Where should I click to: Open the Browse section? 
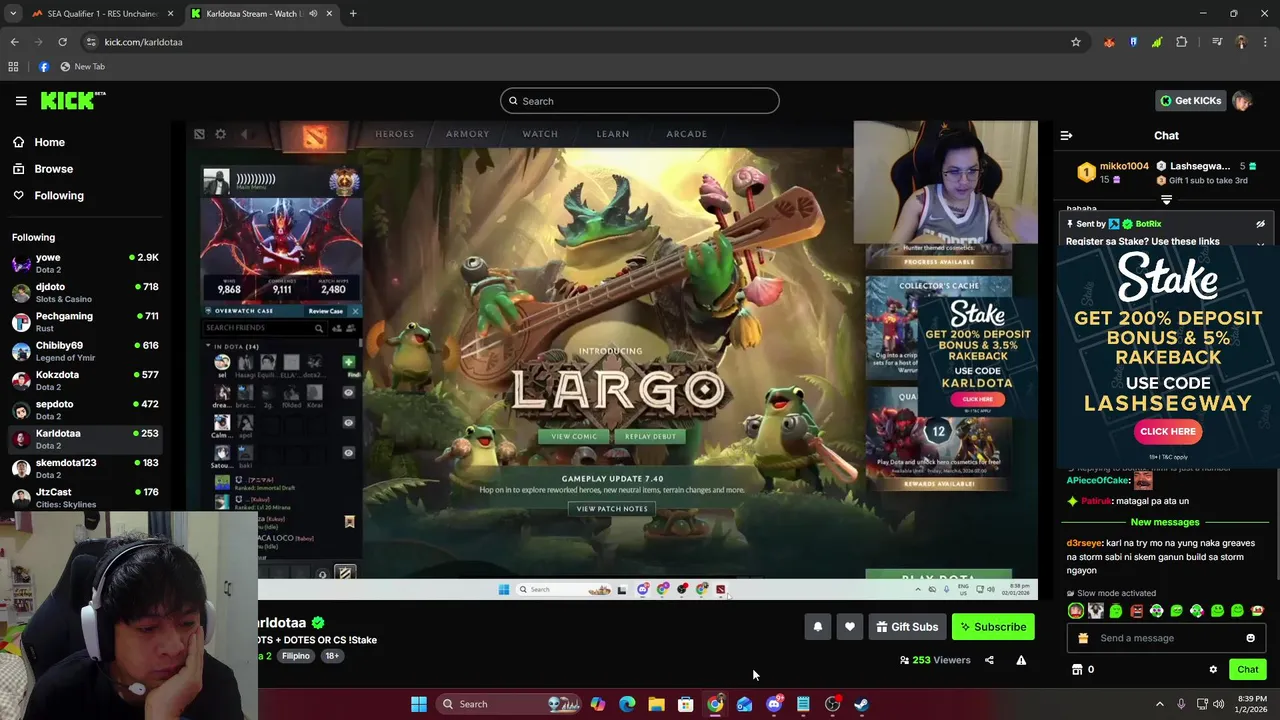[x=53, y=169]
